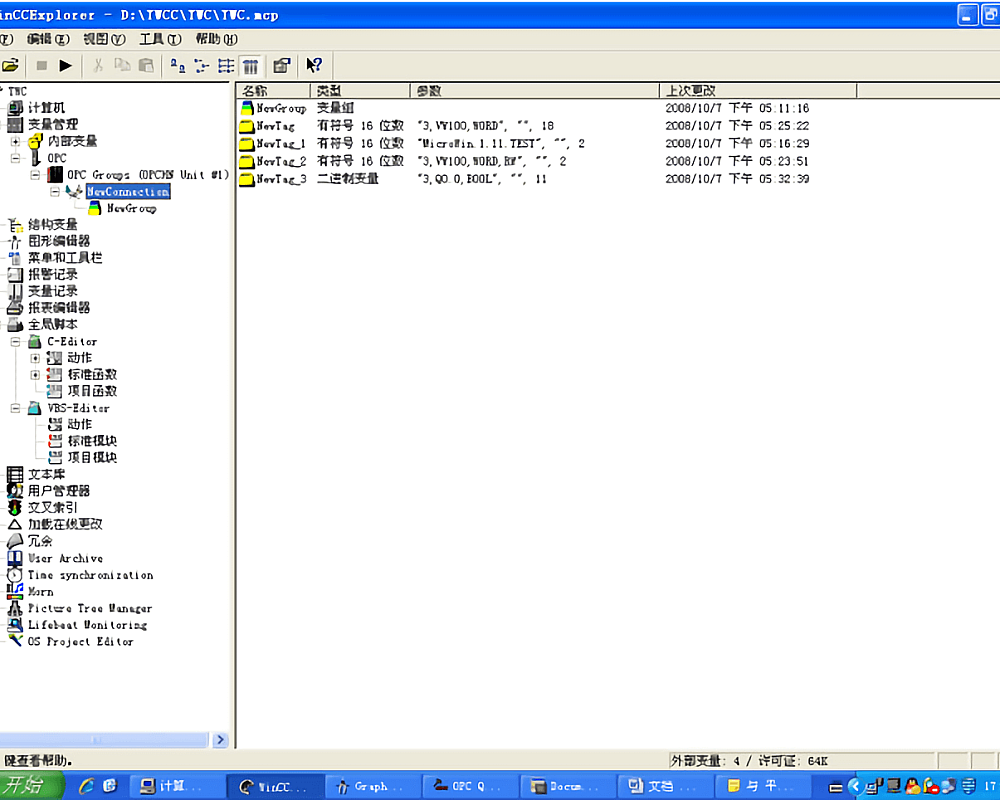The image size is (1000, 800).
Task: Click the tree panel horizontal scrollbar right arrow
Action: tap(221, 740)
